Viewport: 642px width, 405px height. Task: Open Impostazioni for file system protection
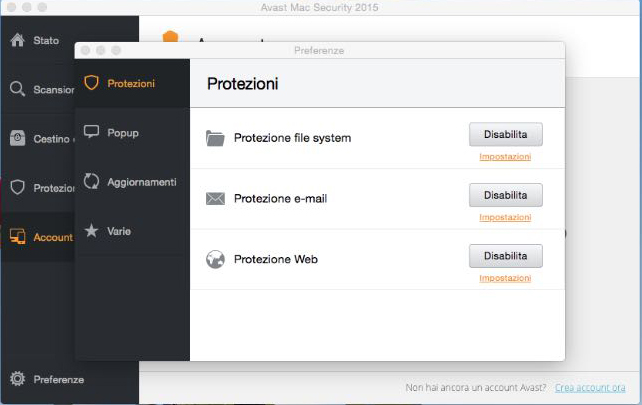pyautogui.click(x=505, y=157)
